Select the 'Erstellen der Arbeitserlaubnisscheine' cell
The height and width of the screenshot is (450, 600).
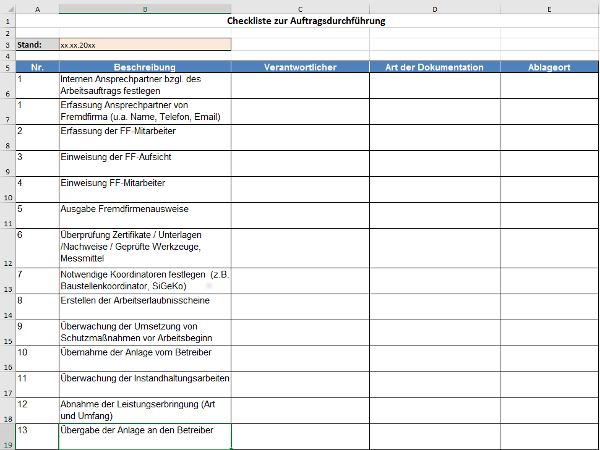click(x=144, y=306)
